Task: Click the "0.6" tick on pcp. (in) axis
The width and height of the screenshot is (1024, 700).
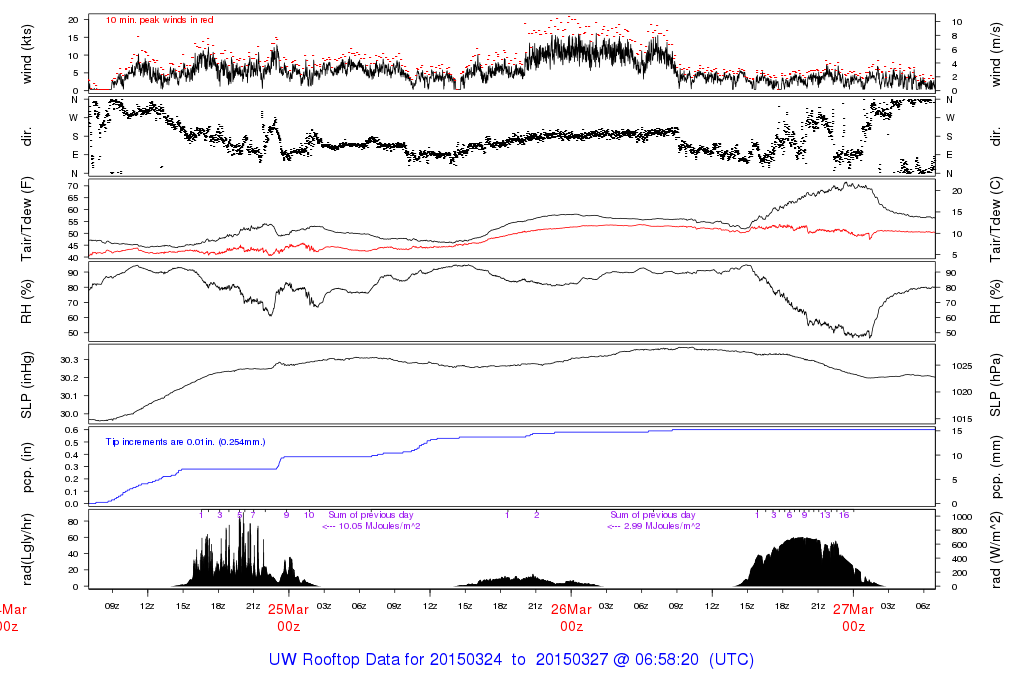Action: click(72, 430)
